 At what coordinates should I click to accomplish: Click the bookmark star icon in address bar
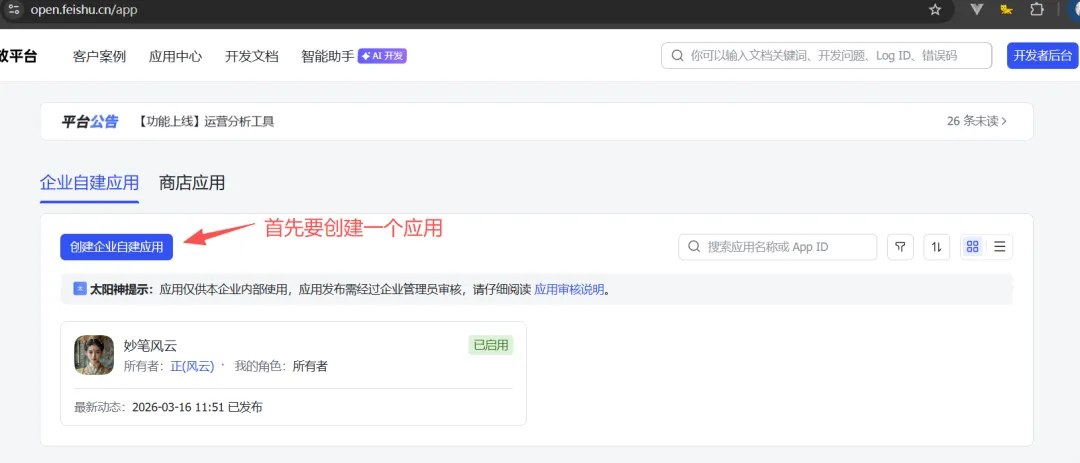pos(935,10)
